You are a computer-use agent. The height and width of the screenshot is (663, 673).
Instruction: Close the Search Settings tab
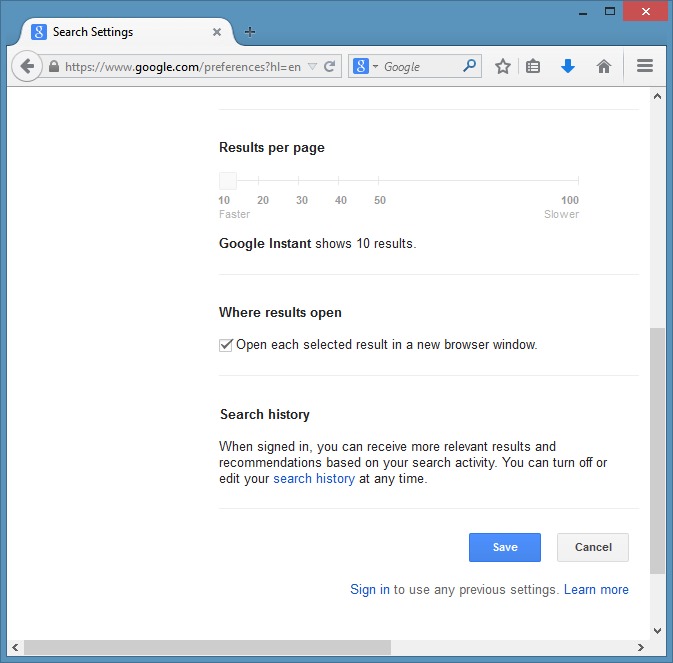(x=217, y=32)
